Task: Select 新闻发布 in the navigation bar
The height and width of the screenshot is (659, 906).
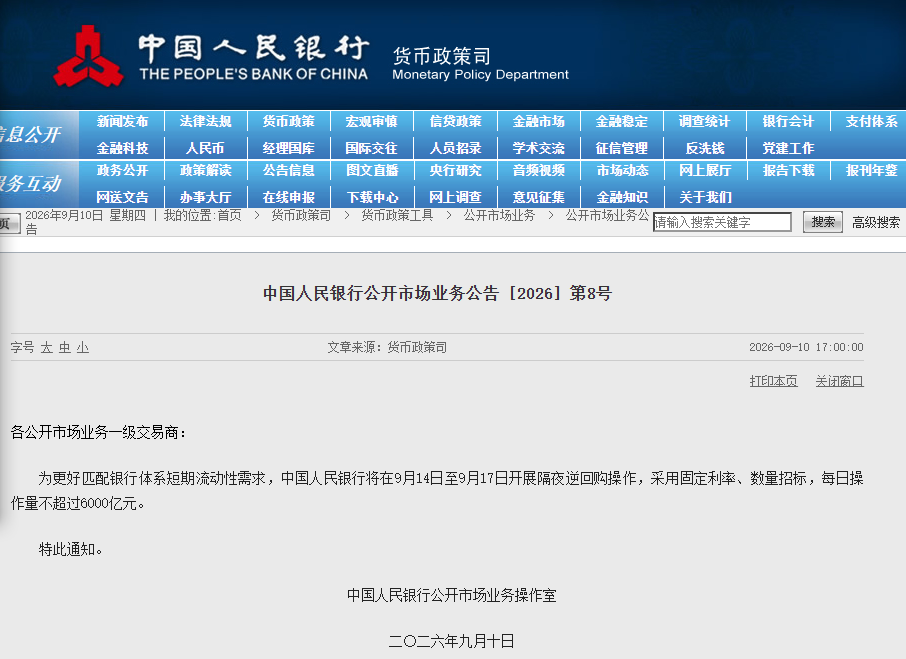Action: (x=122, y=121)
